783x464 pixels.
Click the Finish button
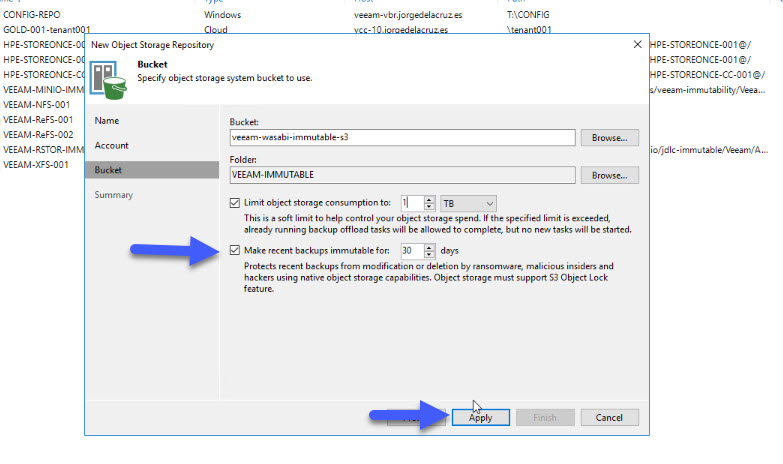[x=545, y=418]
